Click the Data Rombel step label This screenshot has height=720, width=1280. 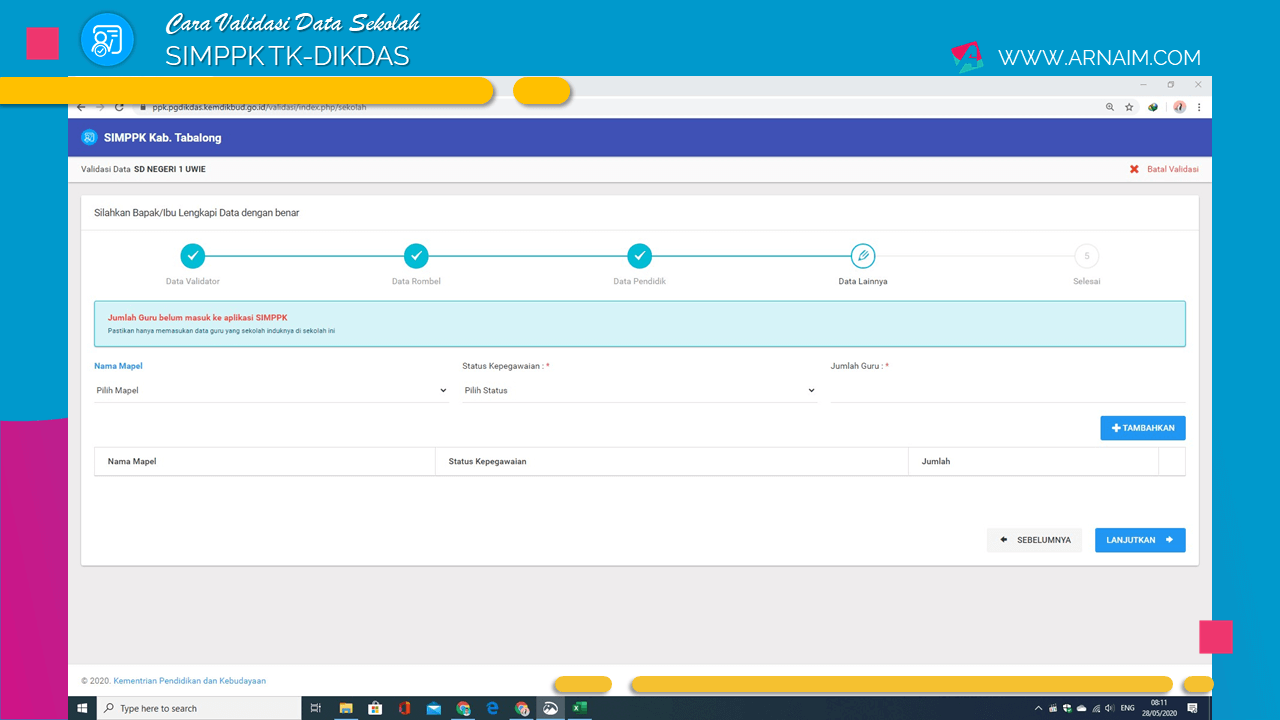click(416, 282)
